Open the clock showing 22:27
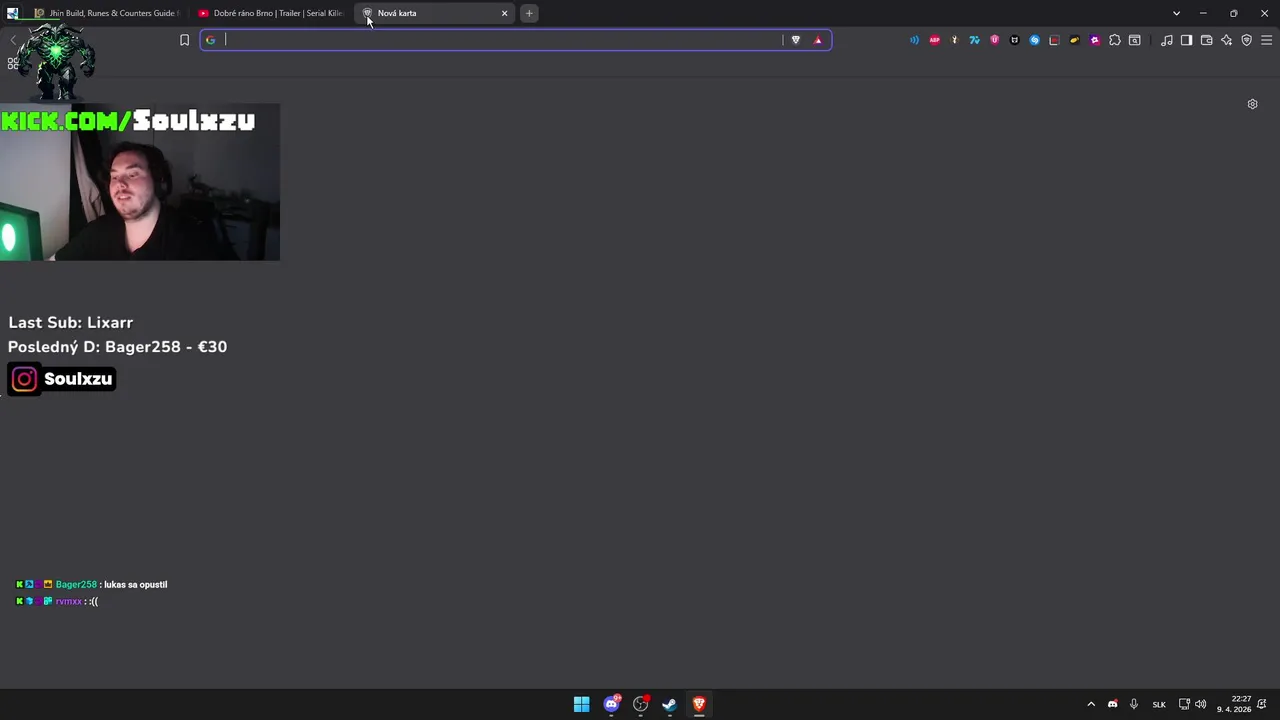1280x720 pixels. tap(1234, 704)
